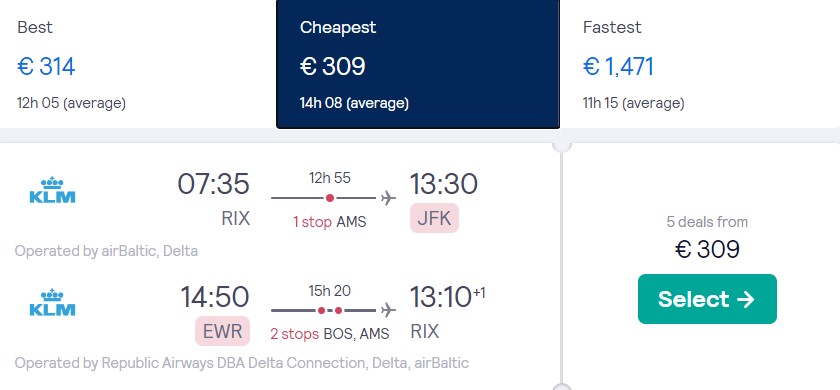840x390 pixels.
Task: Click the first red stop dot on return line
Action: coord(321,310)
